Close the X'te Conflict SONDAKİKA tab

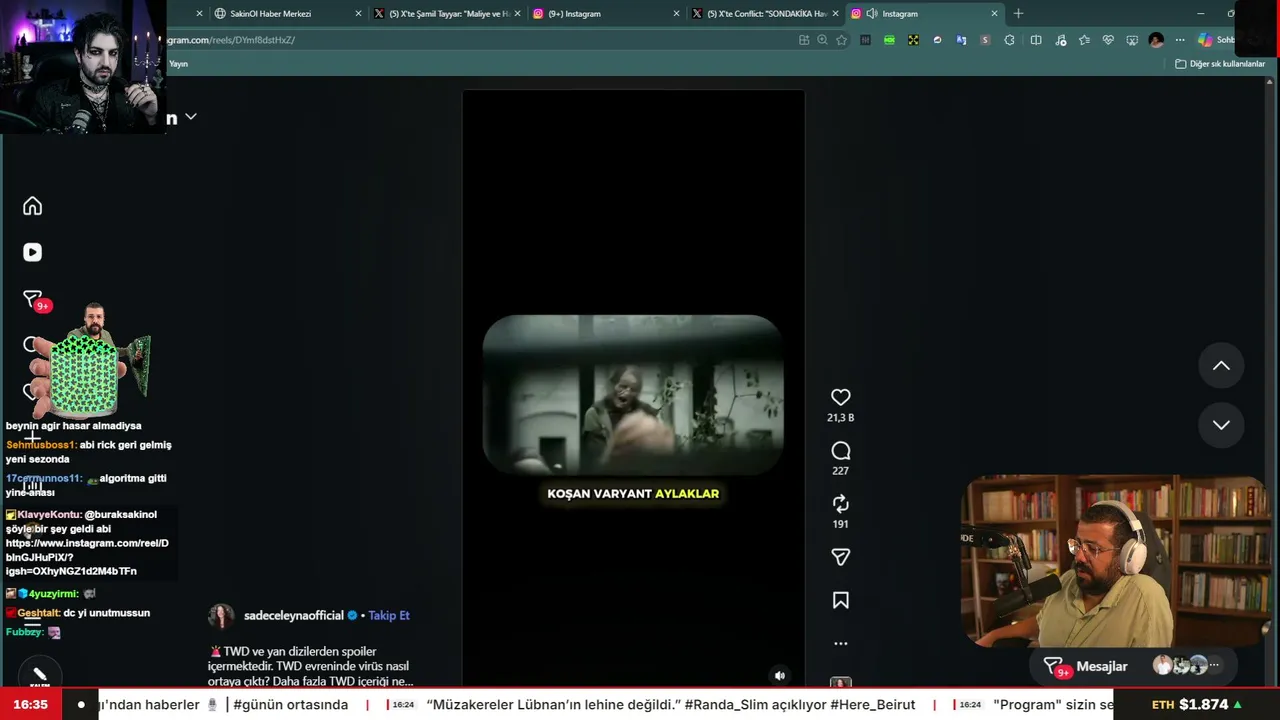click(x=835, y=14)
